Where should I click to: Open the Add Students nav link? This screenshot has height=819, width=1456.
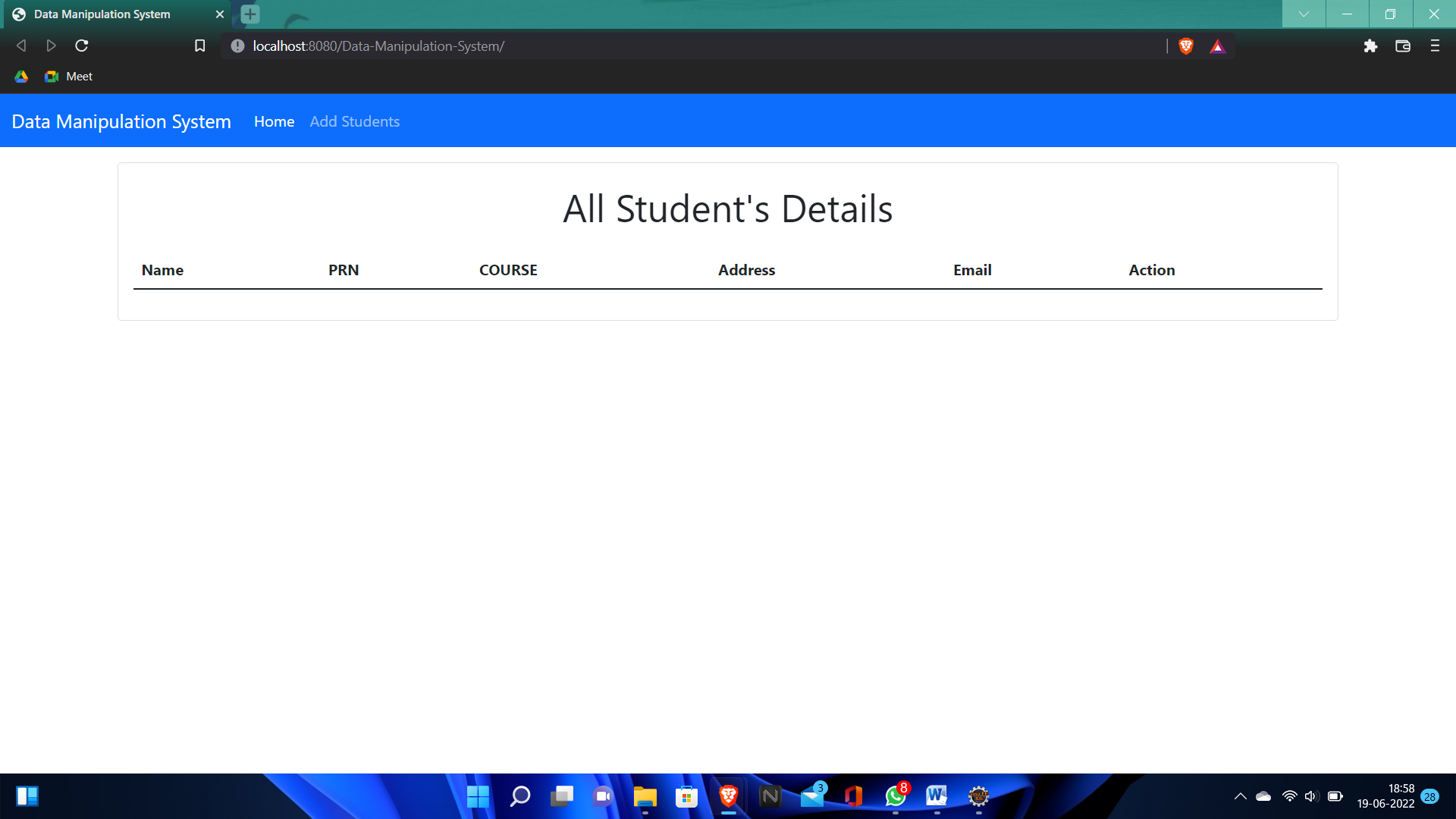pyautogui.click(x=355, y=121)
